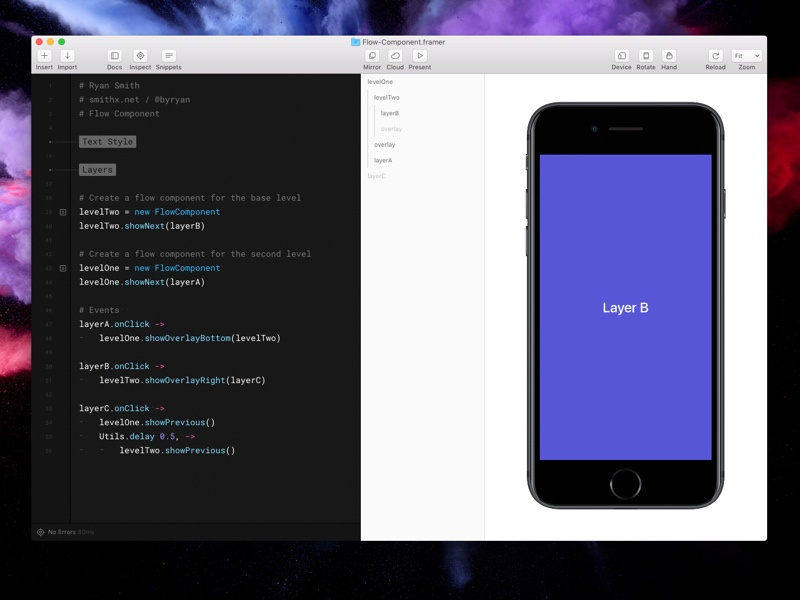
Task: Start Present mode
Action: click(x=420, y=56)
